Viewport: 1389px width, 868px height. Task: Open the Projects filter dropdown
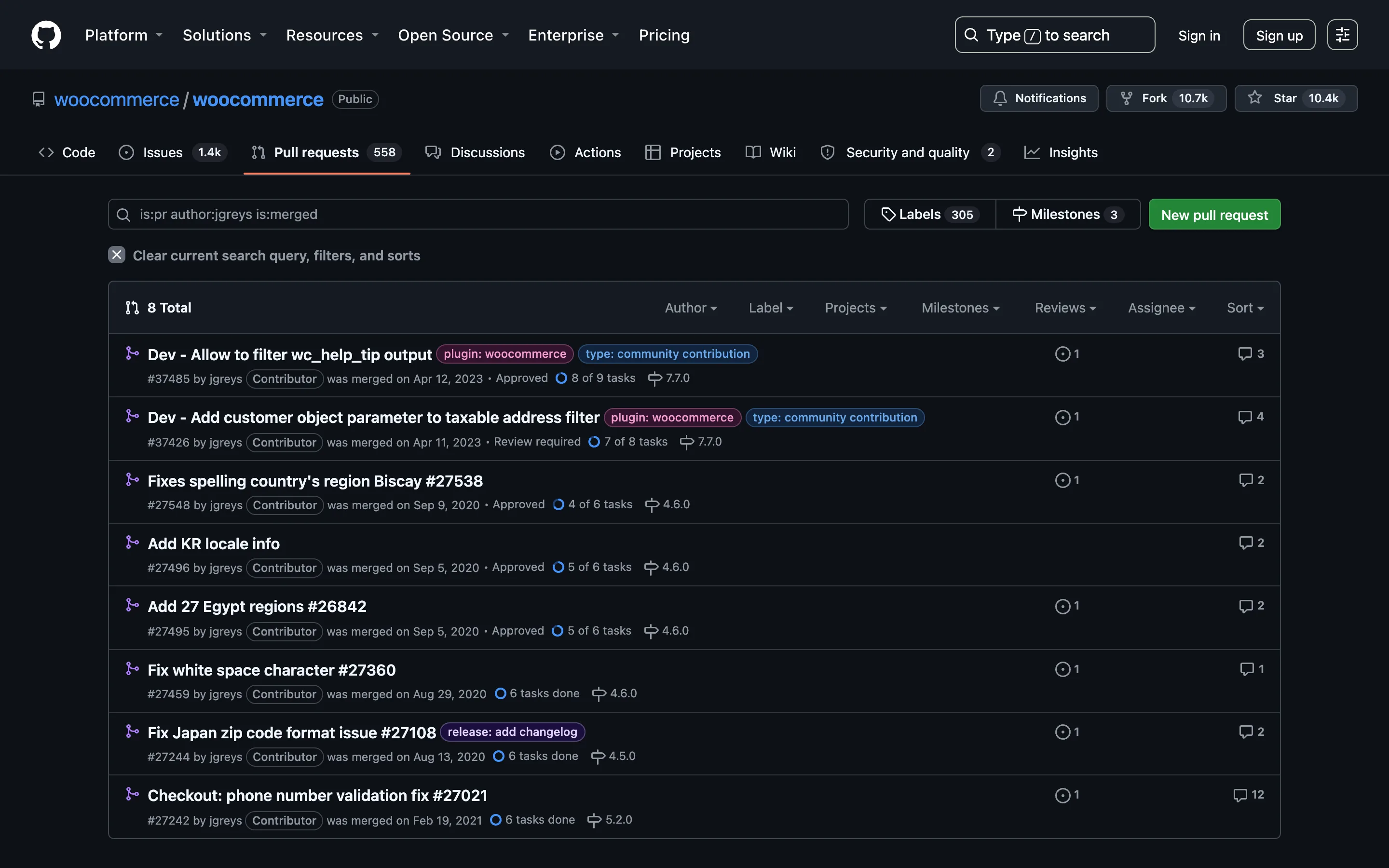pyautogui.click(x=856, y=308)
